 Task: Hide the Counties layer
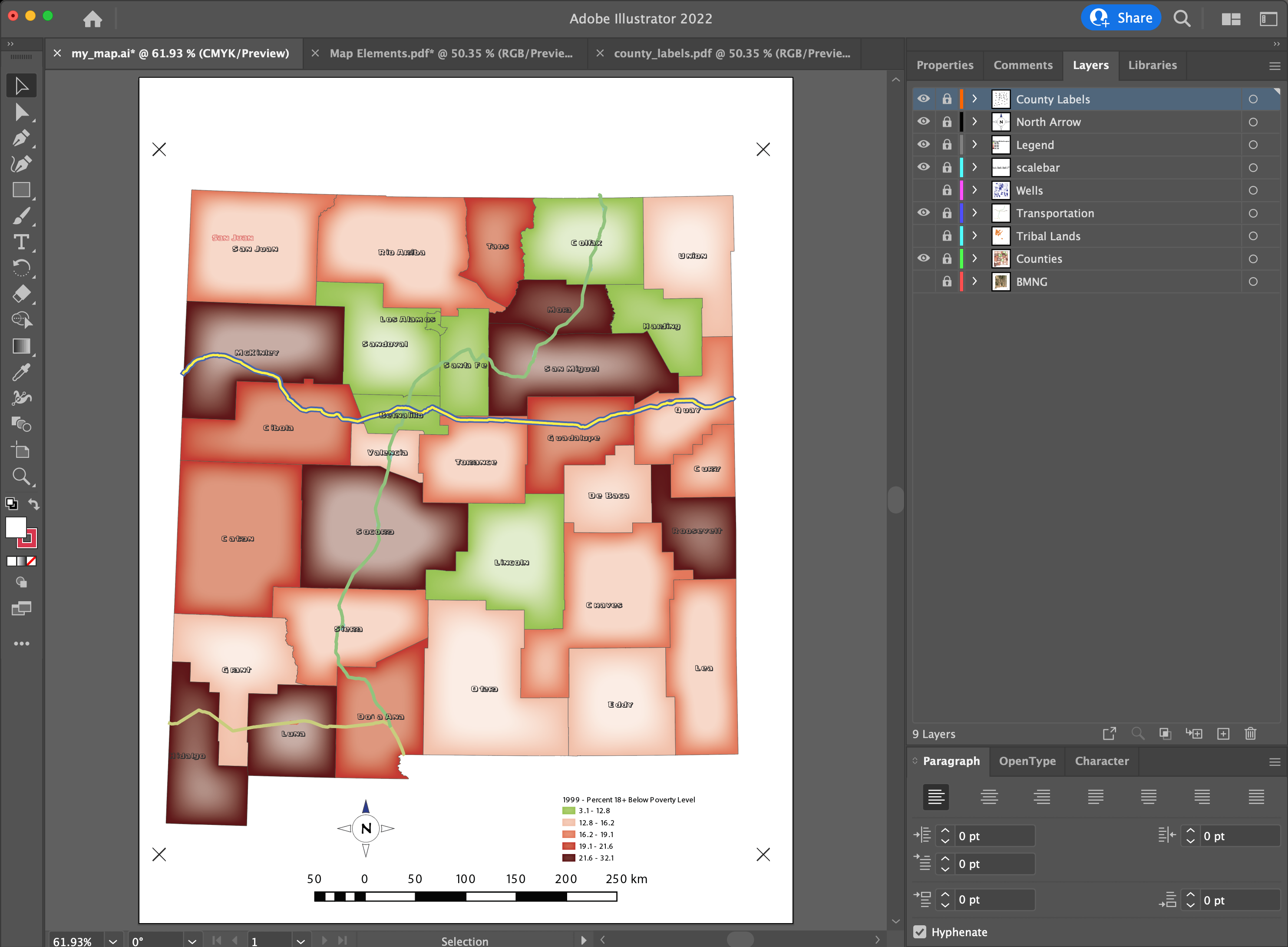924,258
